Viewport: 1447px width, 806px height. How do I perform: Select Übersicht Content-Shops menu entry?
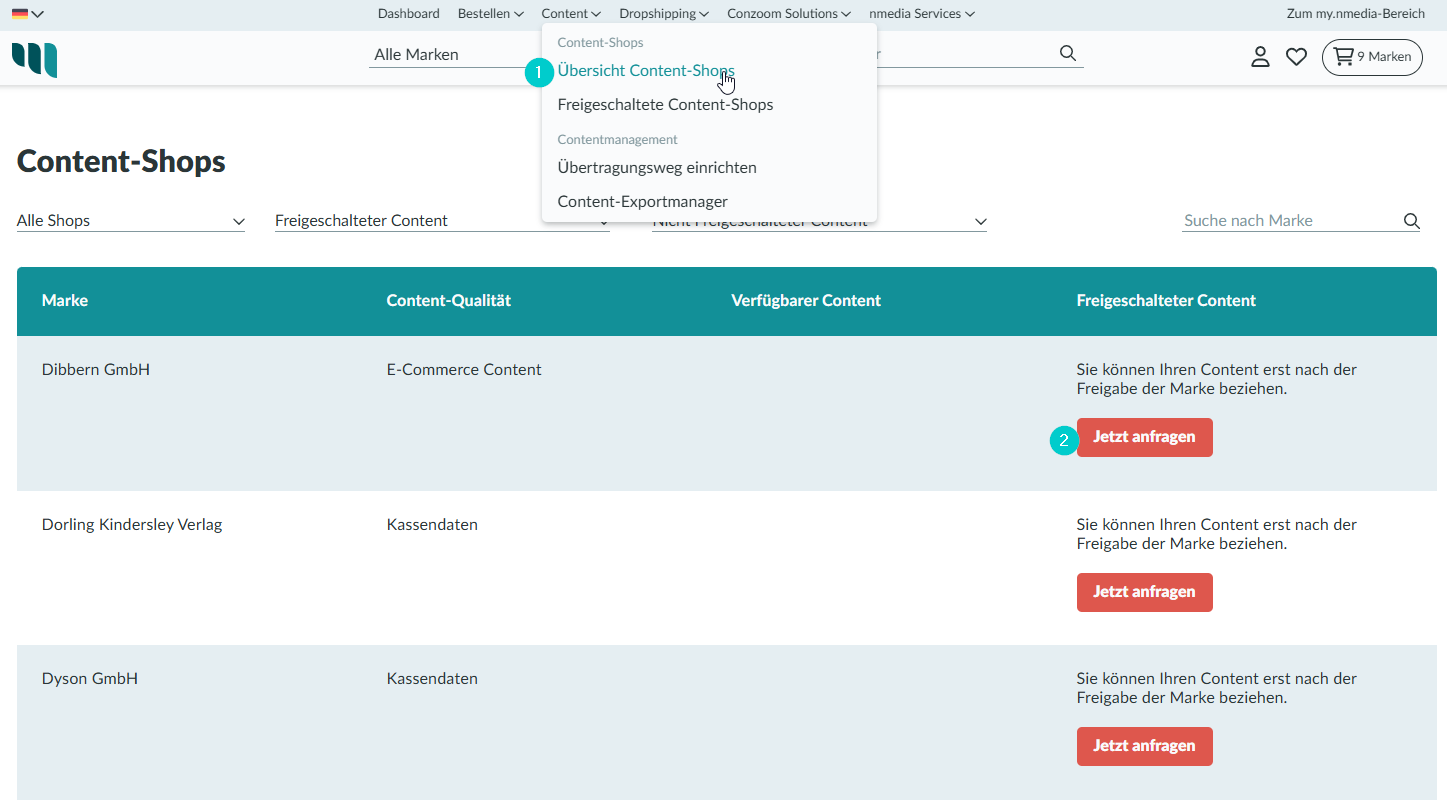pyautogui.click(x=646, y=71)
